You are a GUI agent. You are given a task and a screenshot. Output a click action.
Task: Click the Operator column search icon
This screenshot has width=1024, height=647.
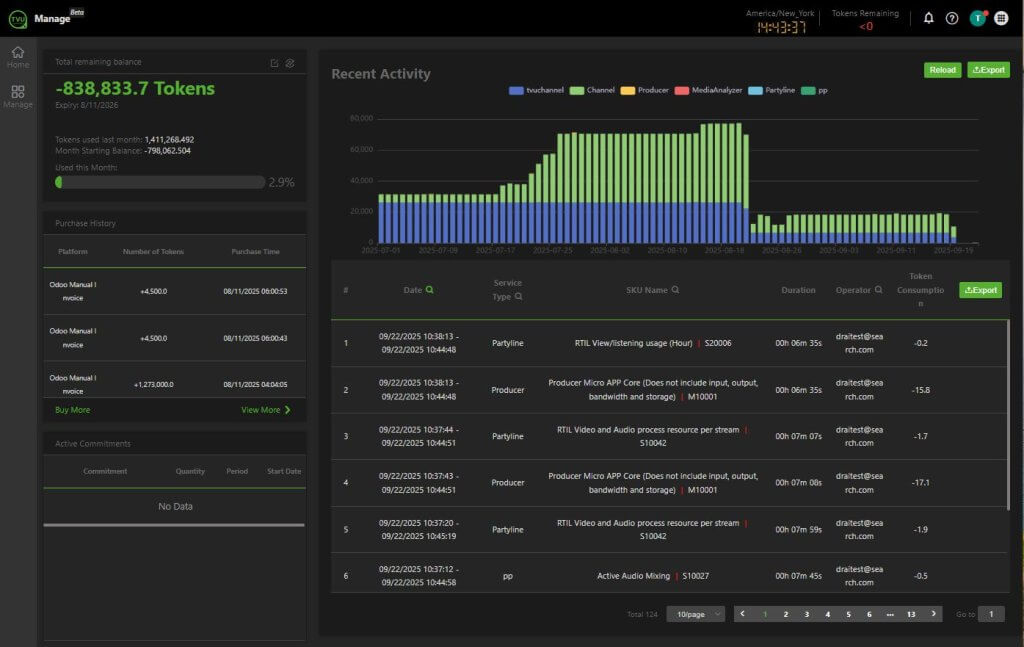pyautogui.click(x=879, y=290)
